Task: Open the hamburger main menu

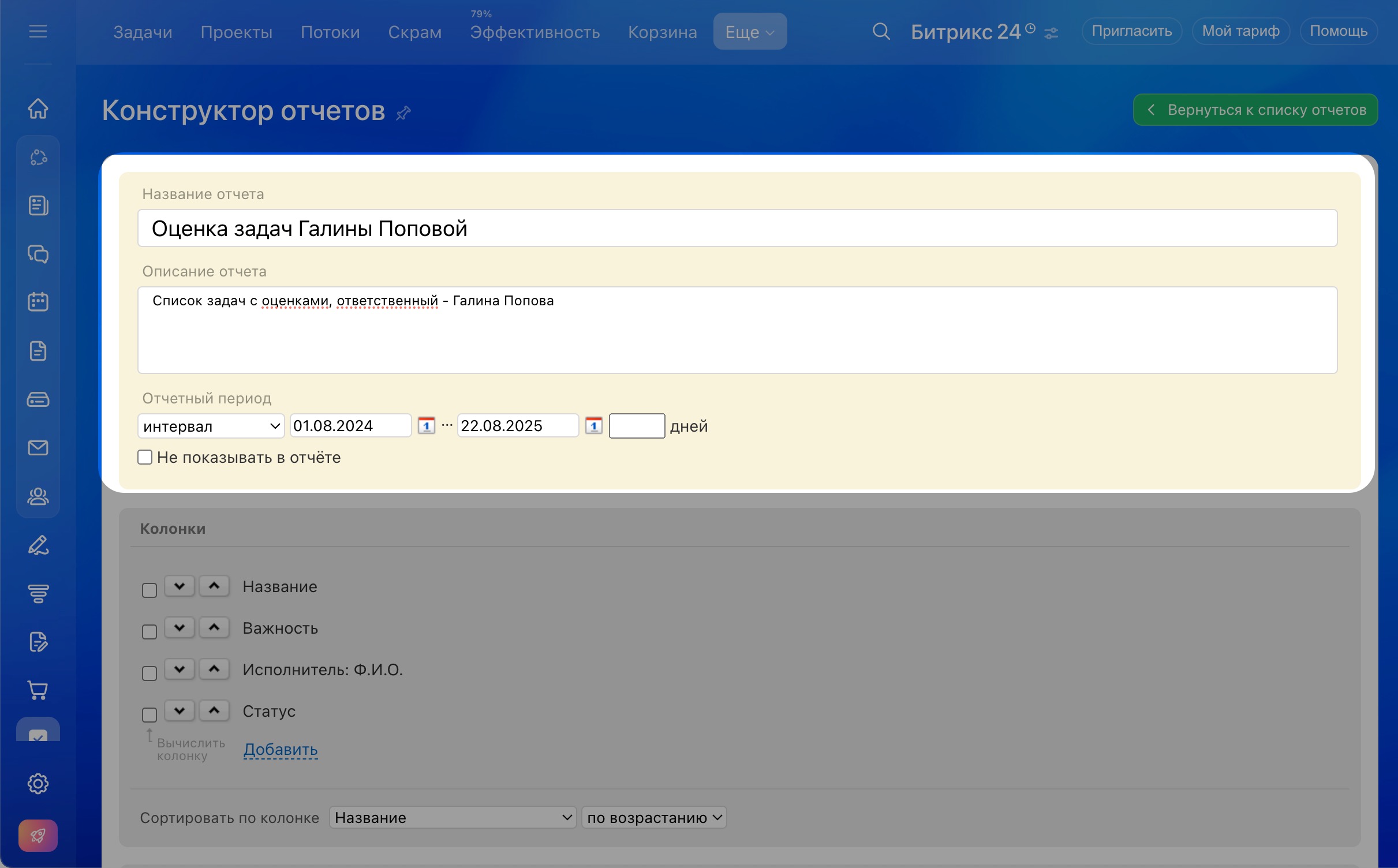Action: pyautogui.click(x=38, y=31)
